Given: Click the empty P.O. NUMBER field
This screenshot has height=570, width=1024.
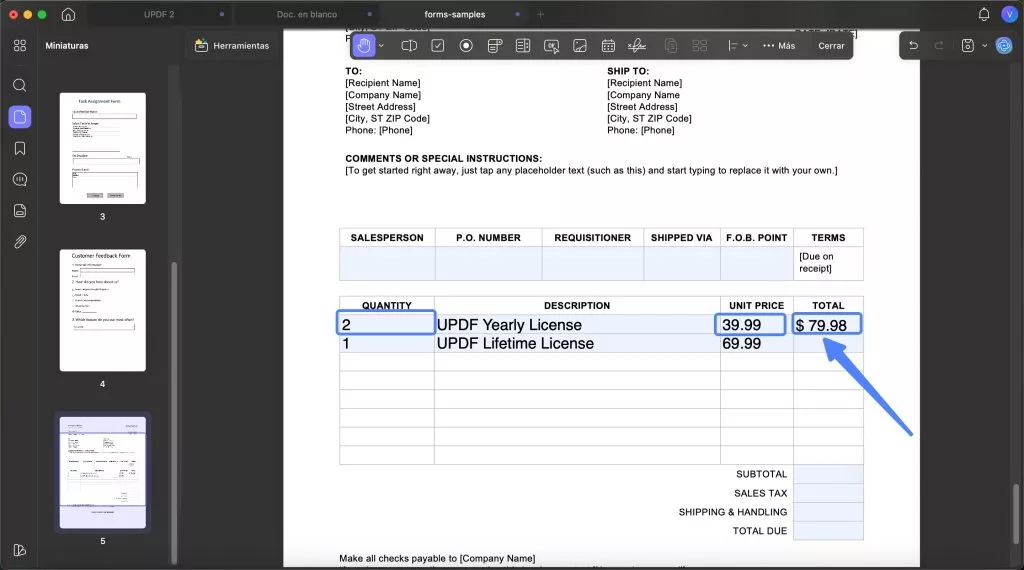Looking at the screenshot, I should (488, 263).
